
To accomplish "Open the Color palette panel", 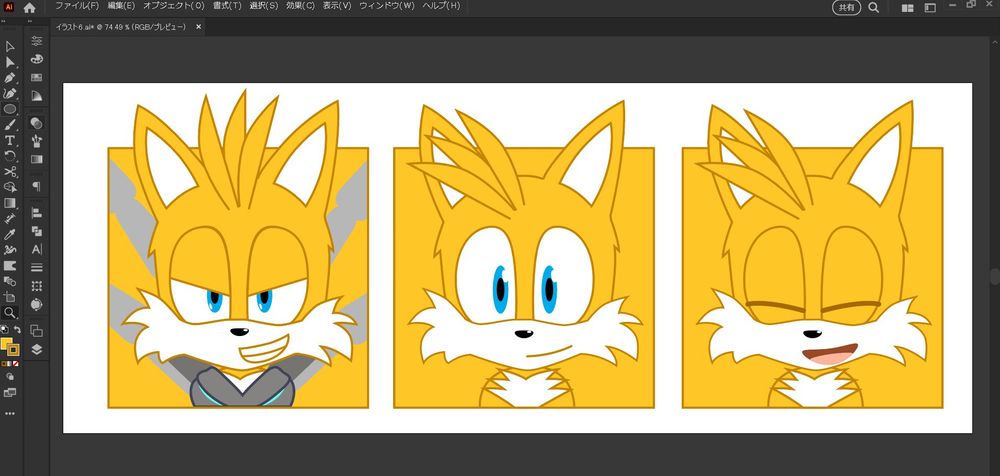I will [x=36, y=59].
